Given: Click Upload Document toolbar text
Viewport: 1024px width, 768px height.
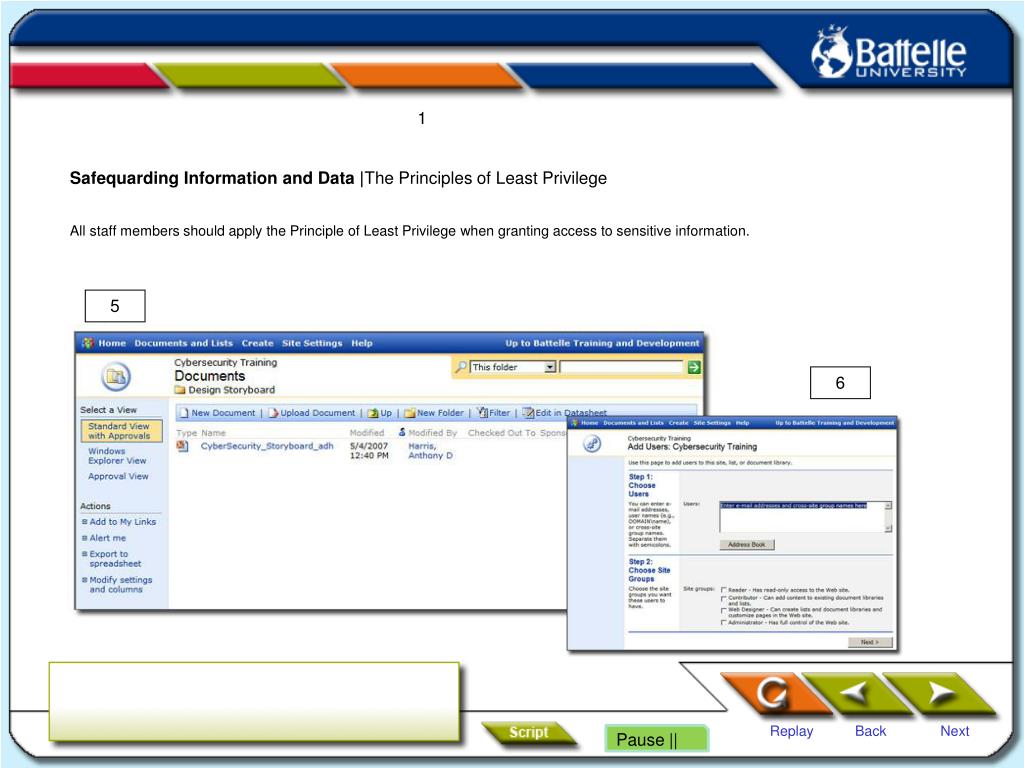Looking at the screenshot, I should click(x=318, y=413).
